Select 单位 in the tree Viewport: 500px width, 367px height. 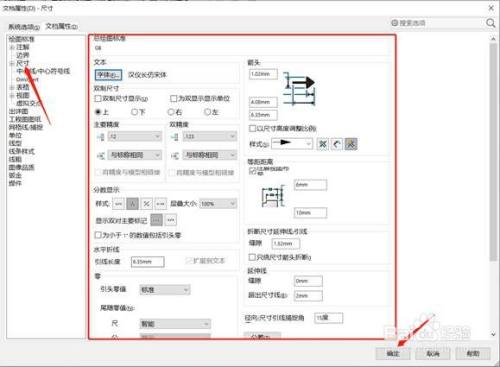(15, 135)
